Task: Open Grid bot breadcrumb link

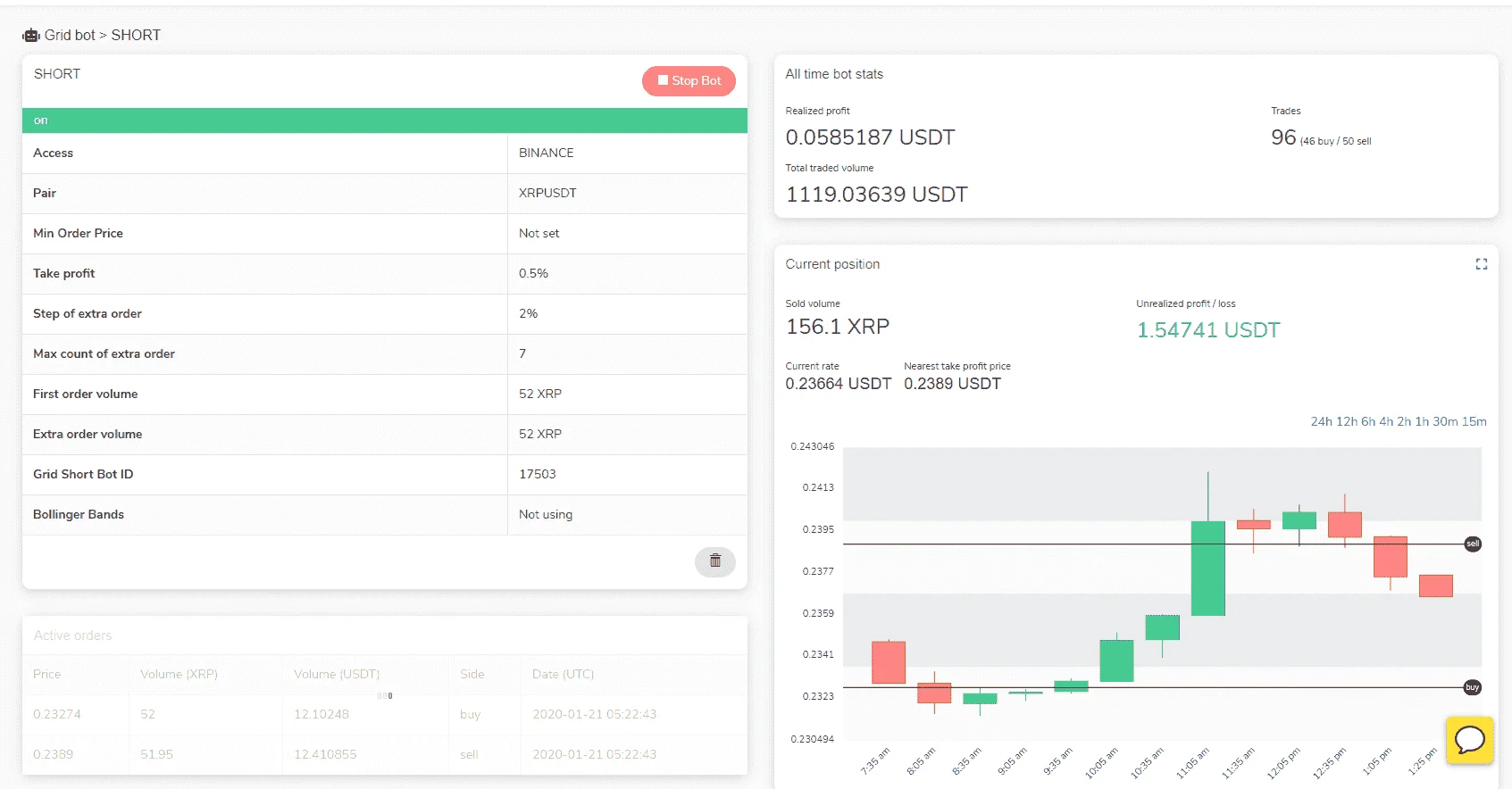Action: pyautogui.click(x=70, y=35)
